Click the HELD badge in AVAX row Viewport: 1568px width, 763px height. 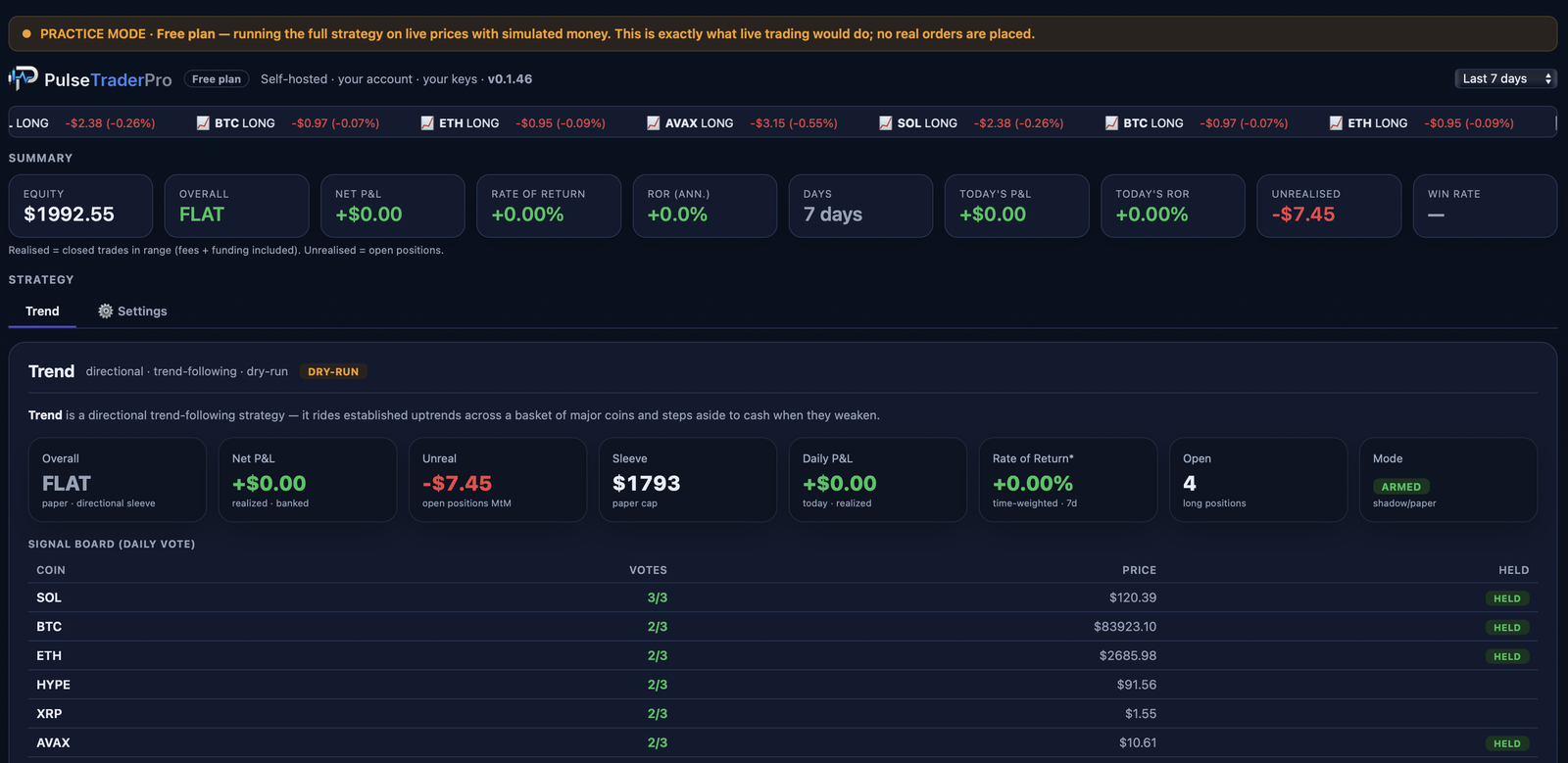click(1507, 743)
